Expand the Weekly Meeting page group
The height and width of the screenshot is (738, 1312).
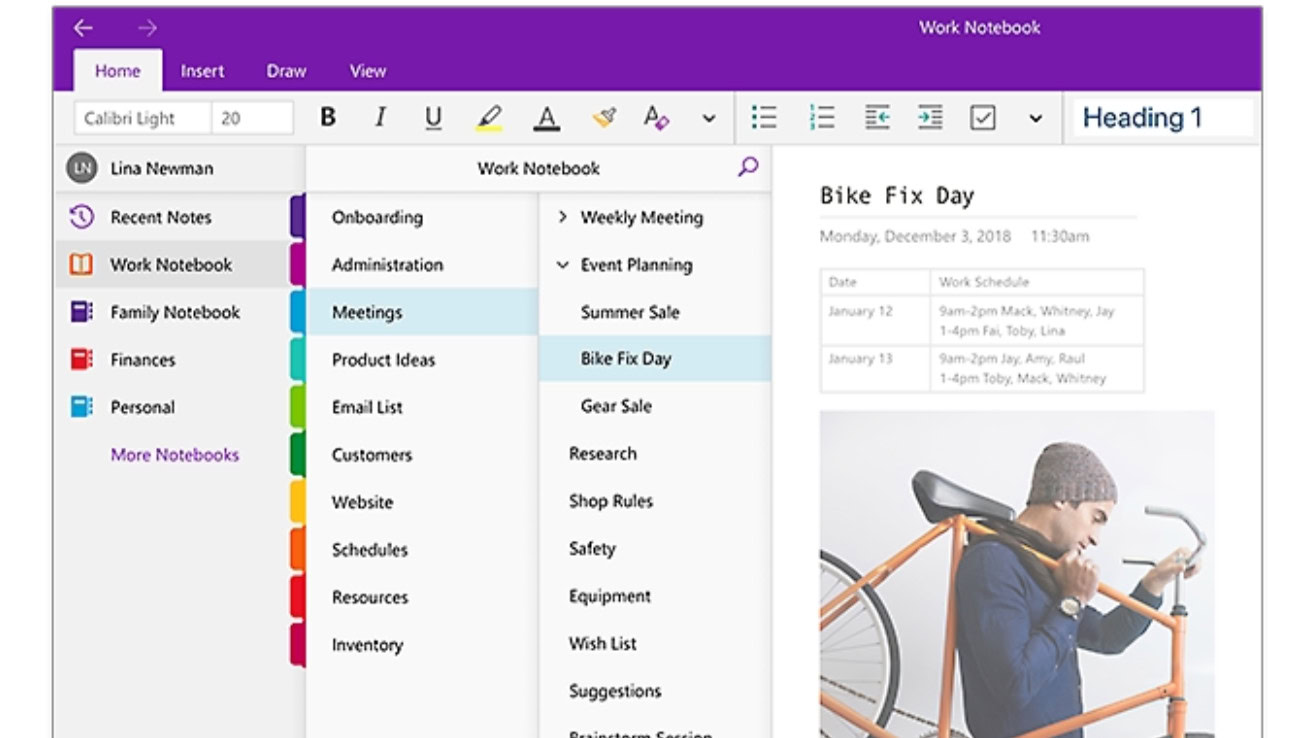pyautogui.click(x=562, y=217)
